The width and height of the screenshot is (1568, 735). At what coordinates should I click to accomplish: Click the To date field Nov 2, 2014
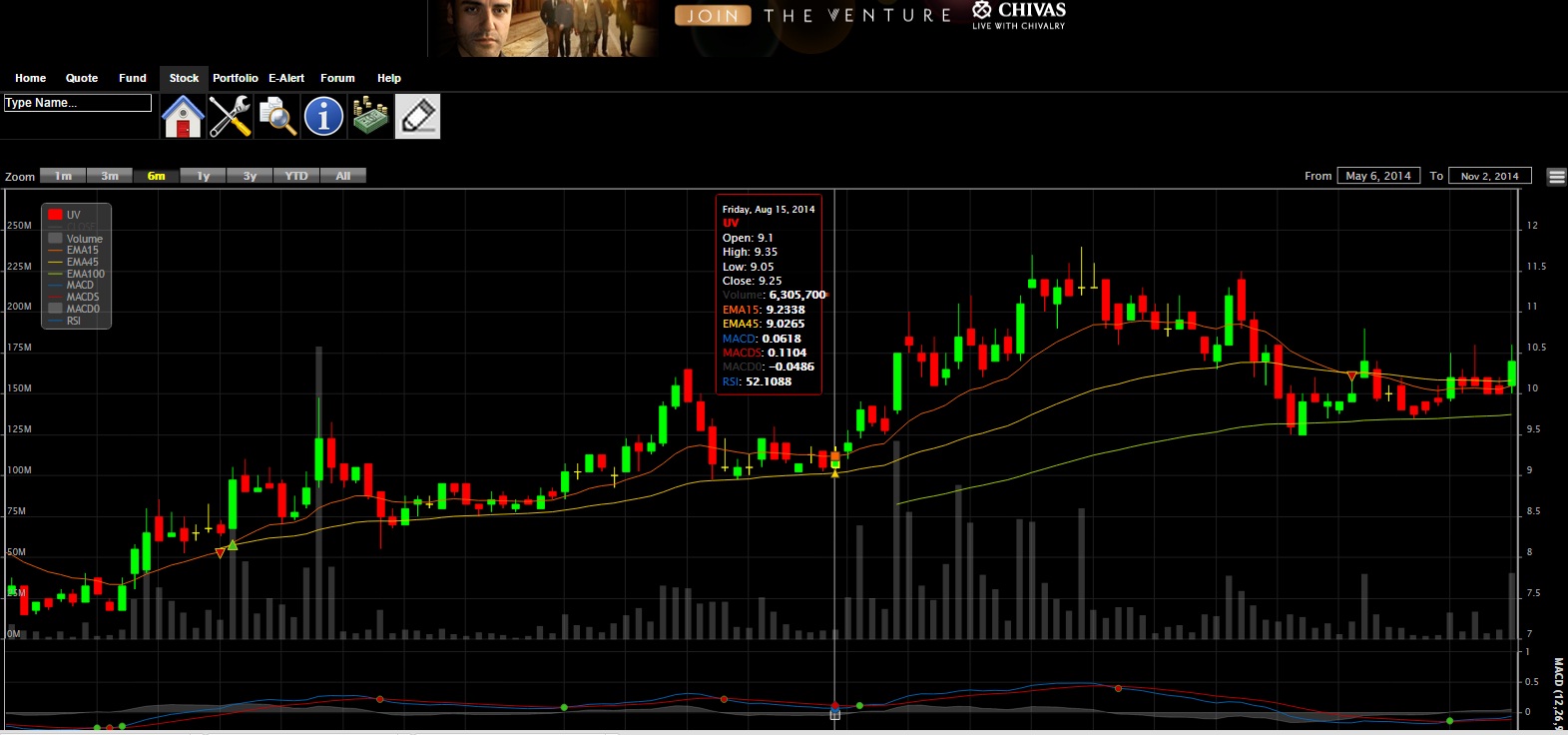click(x=1490, y=176)
